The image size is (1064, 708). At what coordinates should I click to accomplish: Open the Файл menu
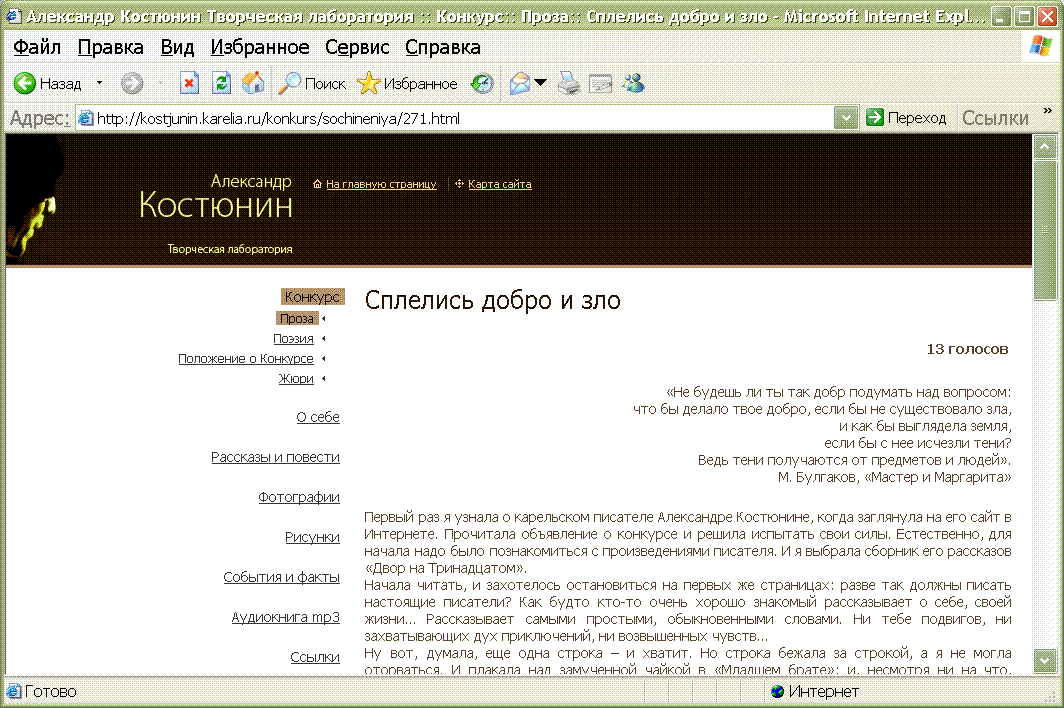[37, 47]
